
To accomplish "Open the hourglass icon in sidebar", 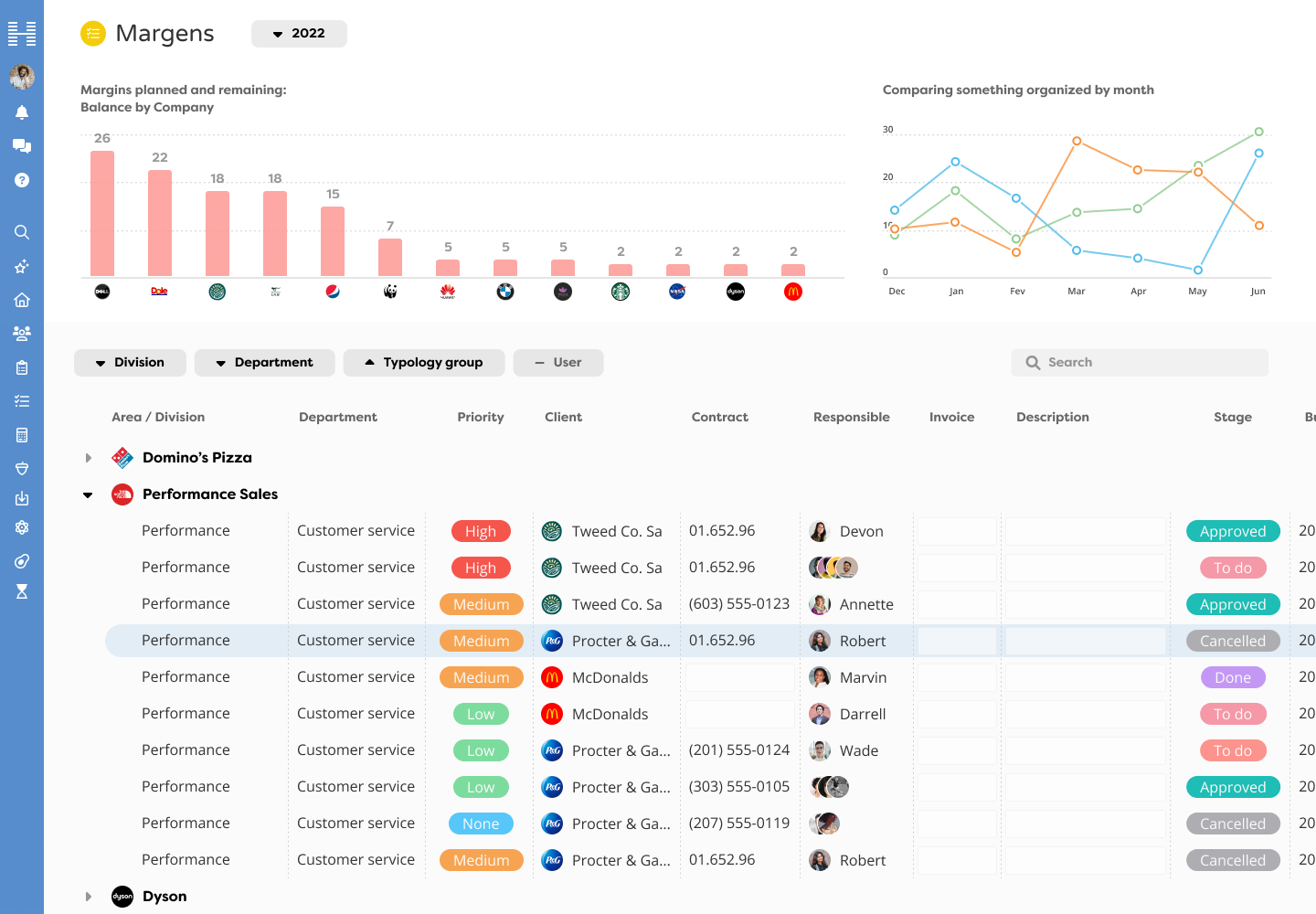I will tap(22, 591).
